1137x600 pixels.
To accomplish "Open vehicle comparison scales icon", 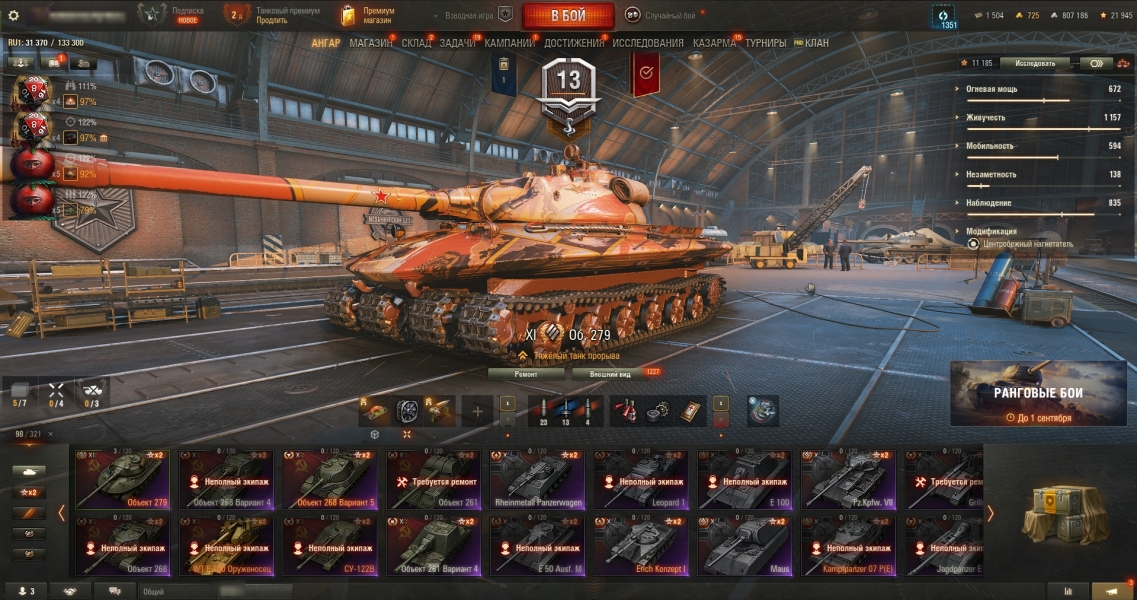I will [1123, 63].
